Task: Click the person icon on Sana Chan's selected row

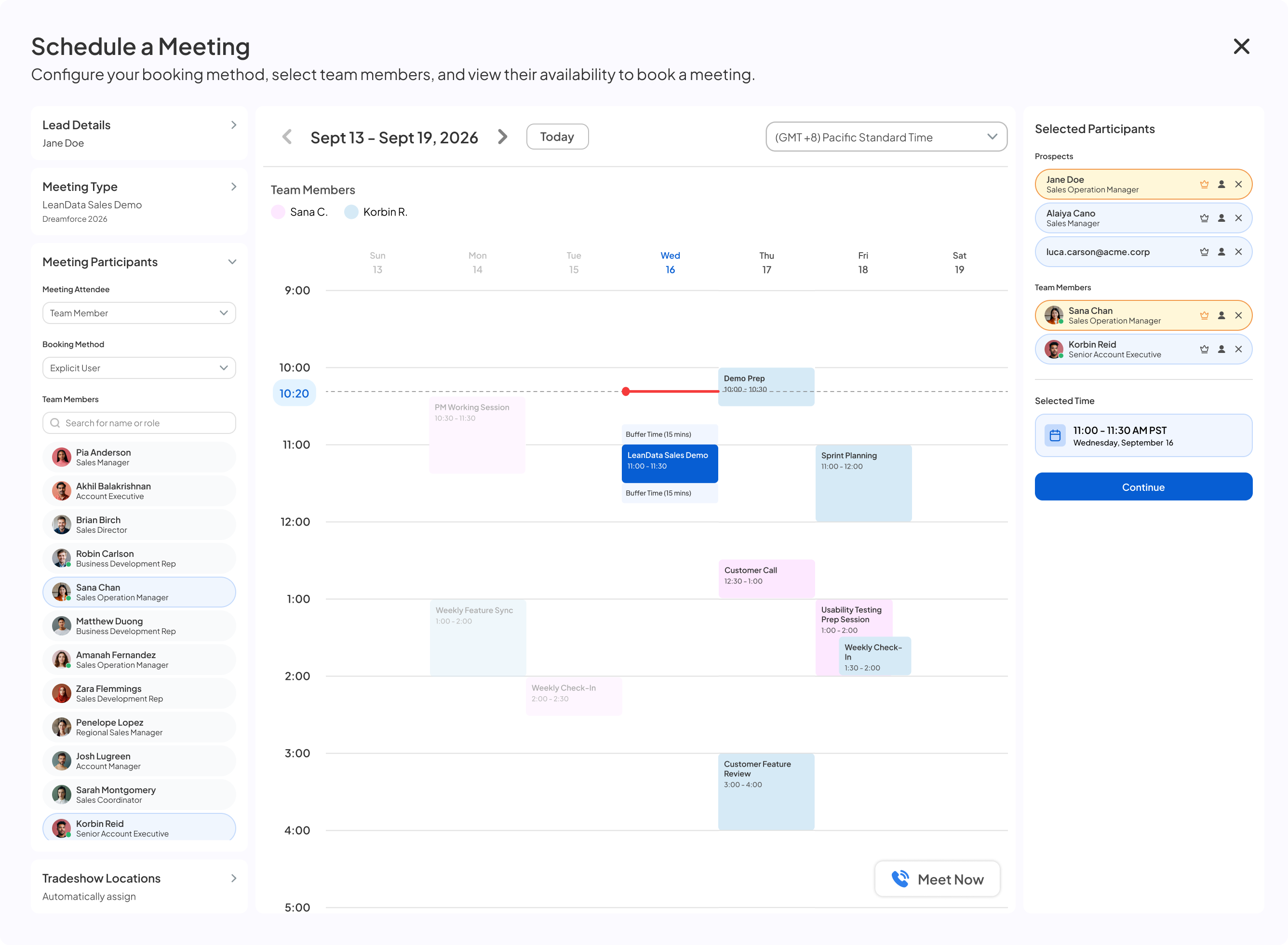Action: [x=1221, y=315]
